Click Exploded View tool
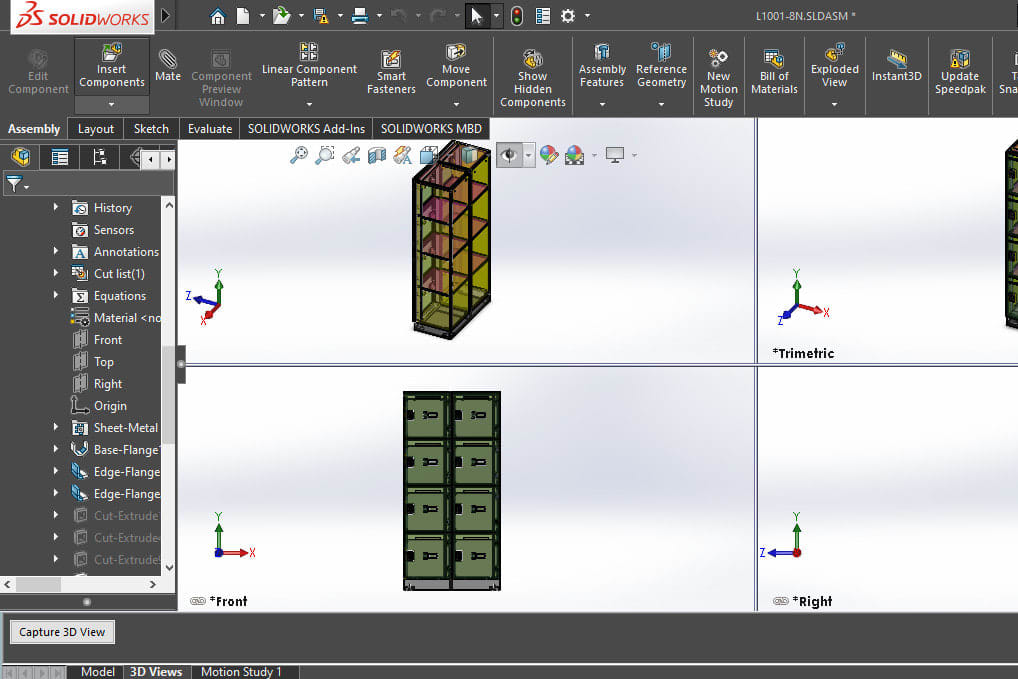This screenshot has width=1018, height=679. (834, 66)
